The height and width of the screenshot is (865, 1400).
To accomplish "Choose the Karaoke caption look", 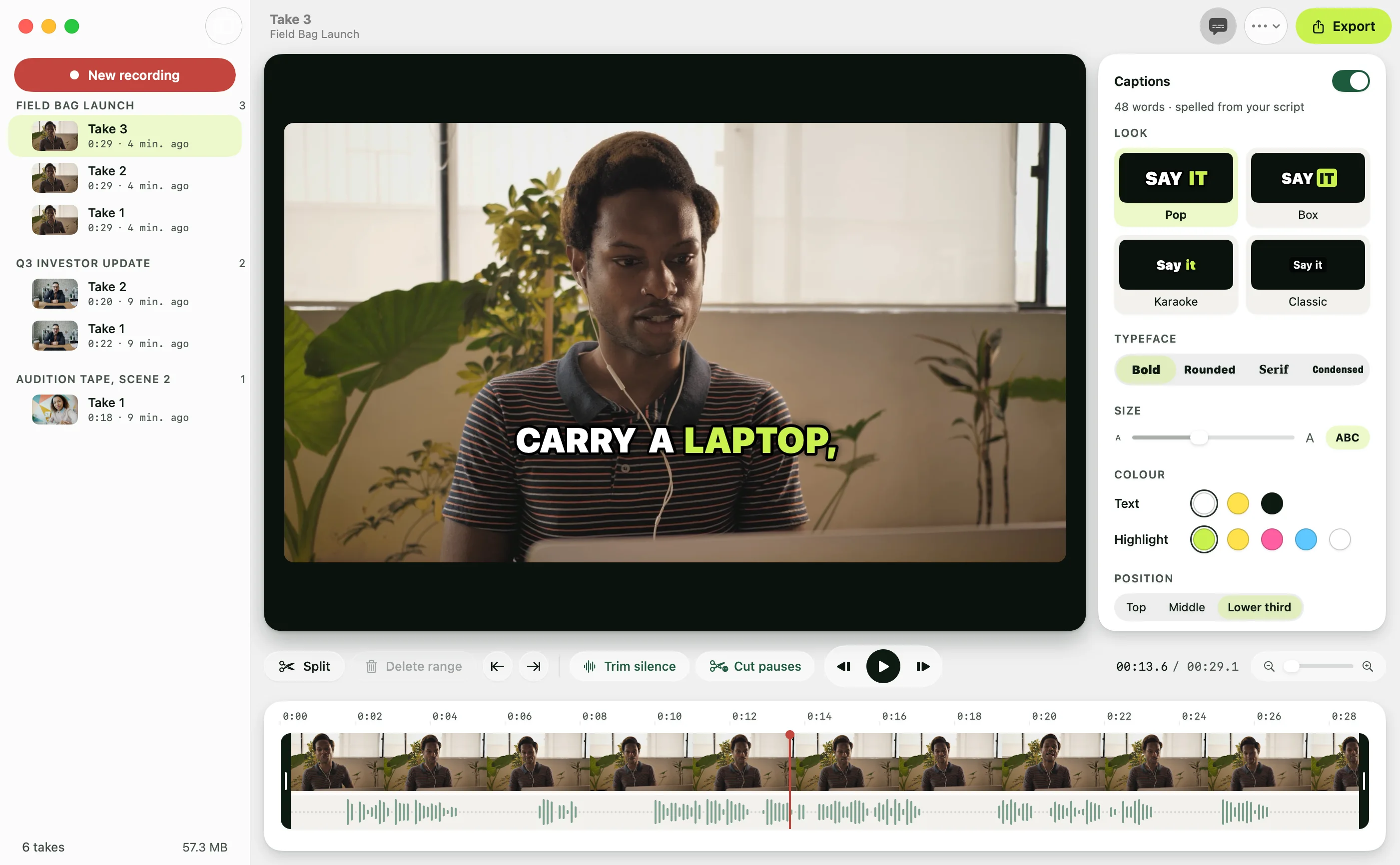I will click(x=1176, y=275).
